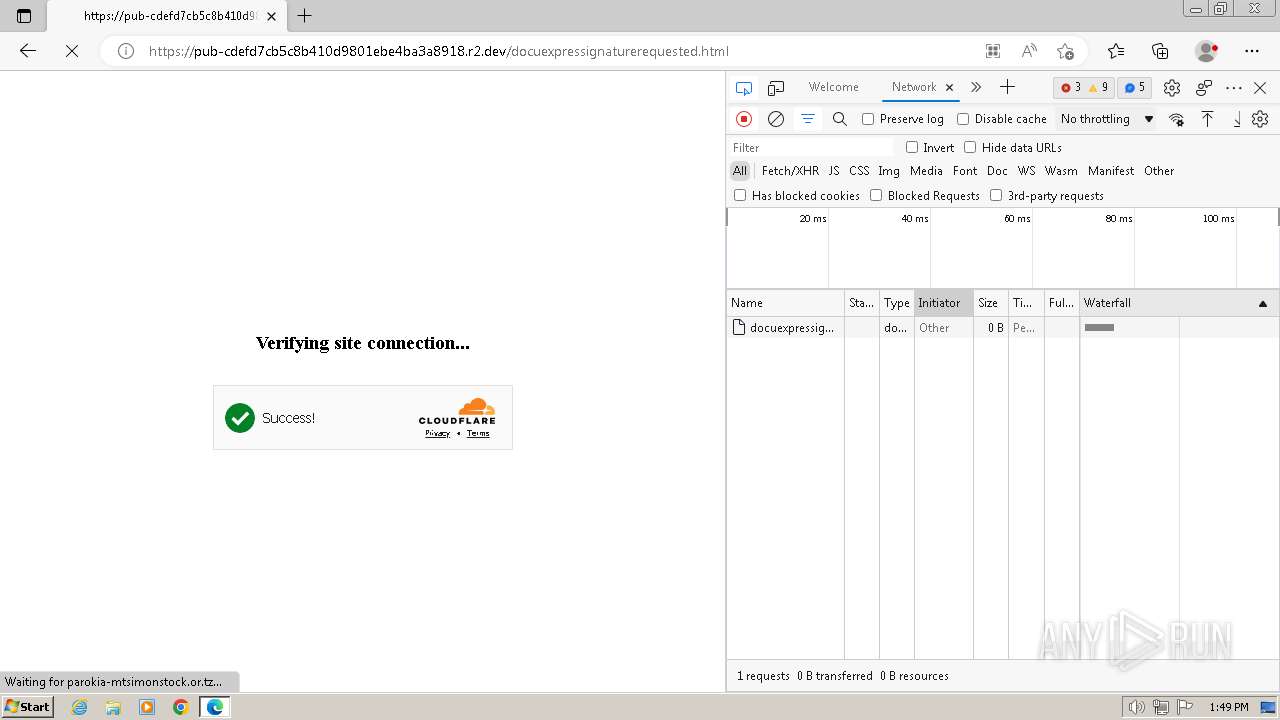The image size is (1280, 720).
Task: Filter by Media requests
Action: tap(926, 171)
